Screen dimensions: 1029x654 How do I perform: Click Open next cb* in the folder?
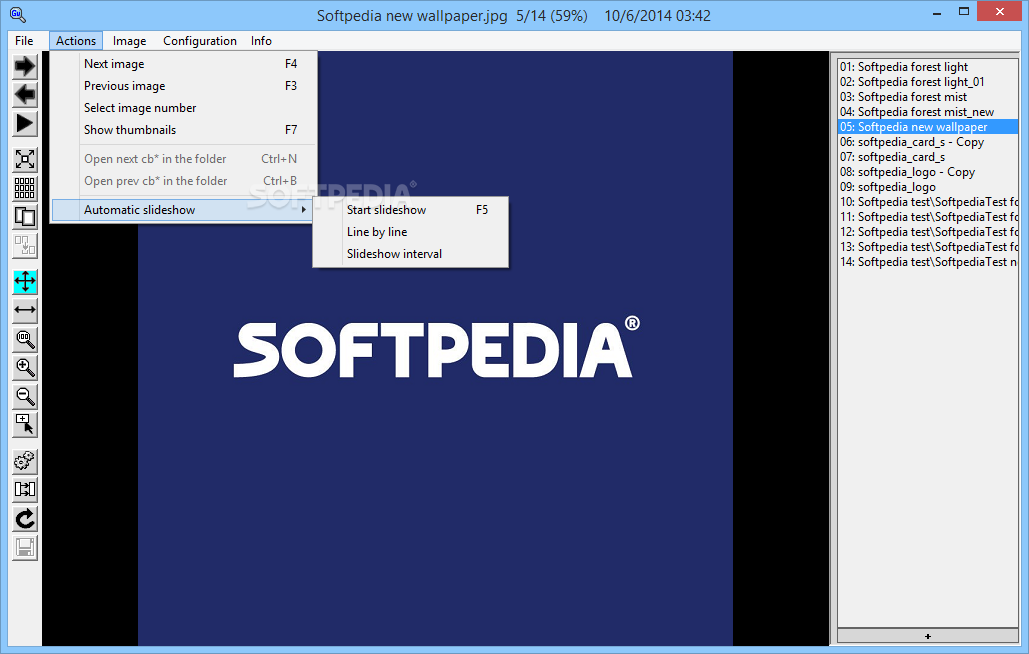[184, 159]
